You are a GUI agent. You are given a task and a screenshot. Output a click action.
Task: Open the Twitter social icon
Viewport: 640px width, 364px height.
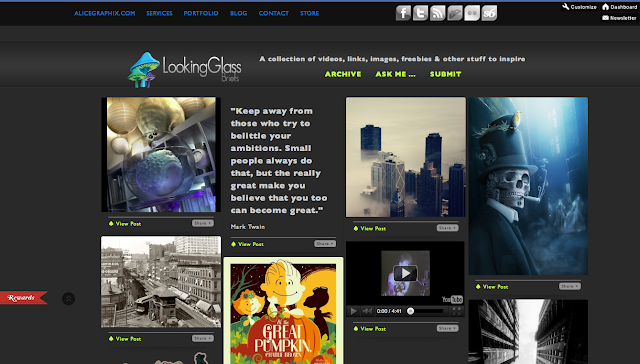420,13
